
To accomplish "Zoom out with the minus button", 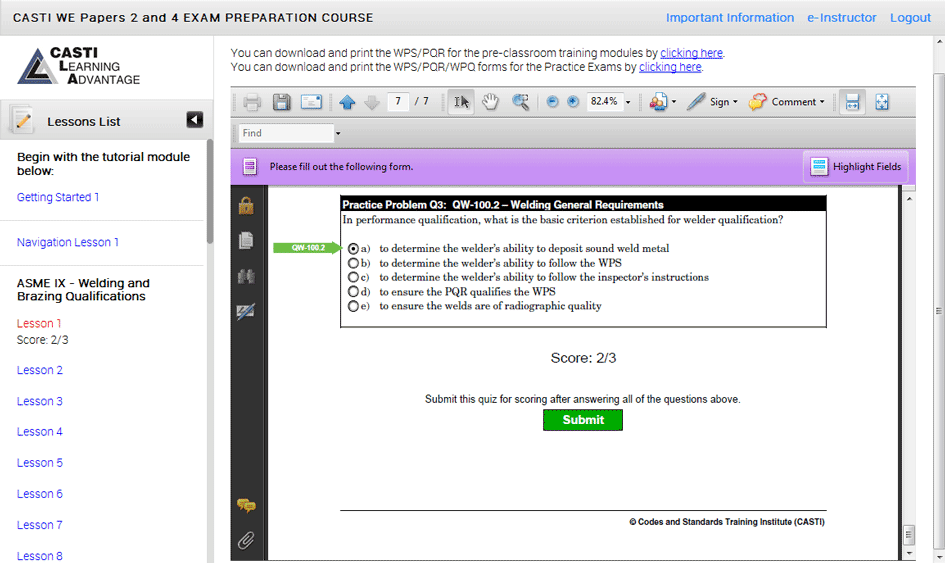I will click(552, 102).
